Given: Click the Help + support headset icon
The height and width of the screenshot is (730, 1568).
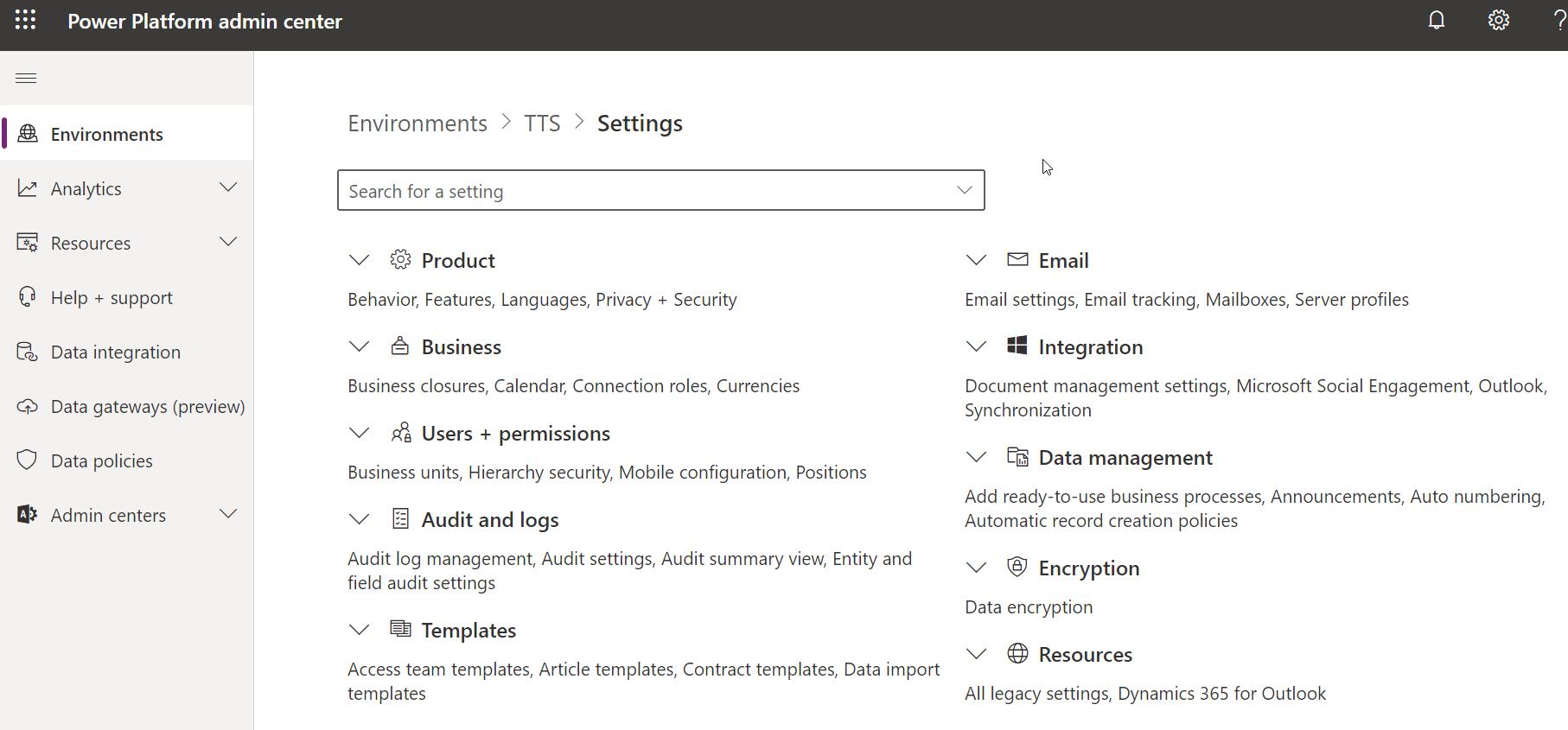Looking at the screenshot, I should (28, 297).
